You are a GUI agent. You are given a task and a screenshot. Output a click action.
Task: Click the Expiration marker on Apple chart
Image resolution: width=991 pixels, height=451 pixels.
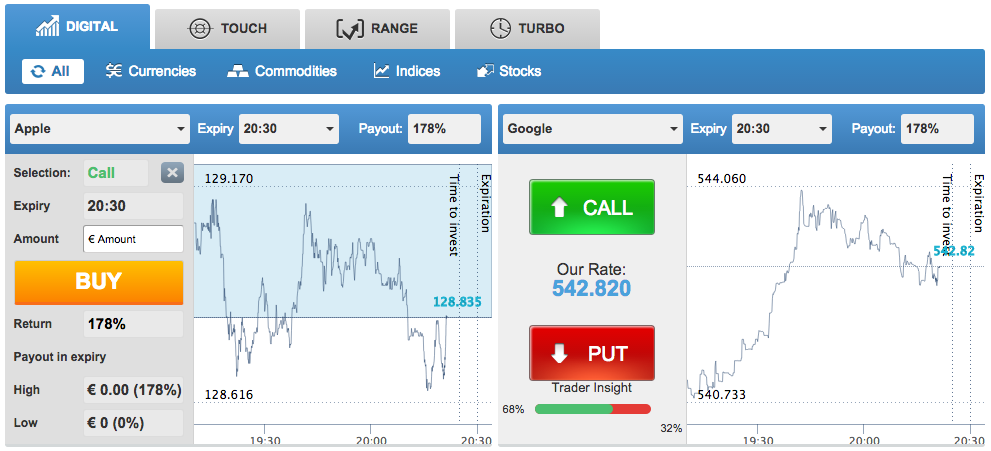(x=485, y=203)
